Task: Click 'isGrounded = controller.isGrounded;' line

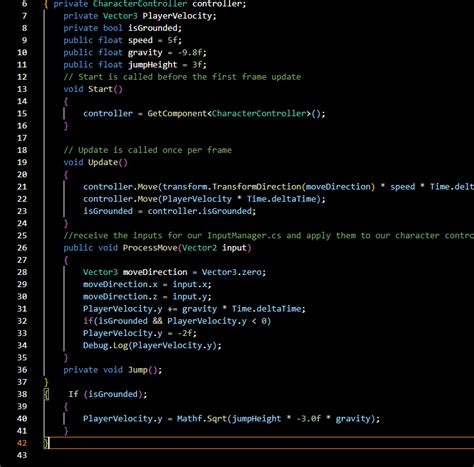Action: click(x=169, y=211)
